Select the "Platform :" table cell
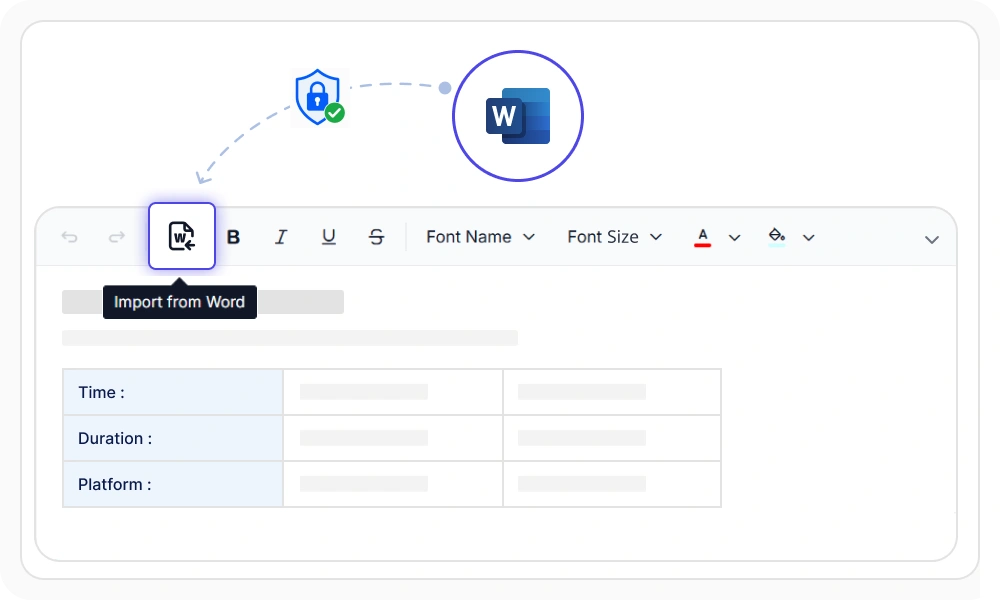The width and height of the screenshot is (1000, 600). (173, 484)
